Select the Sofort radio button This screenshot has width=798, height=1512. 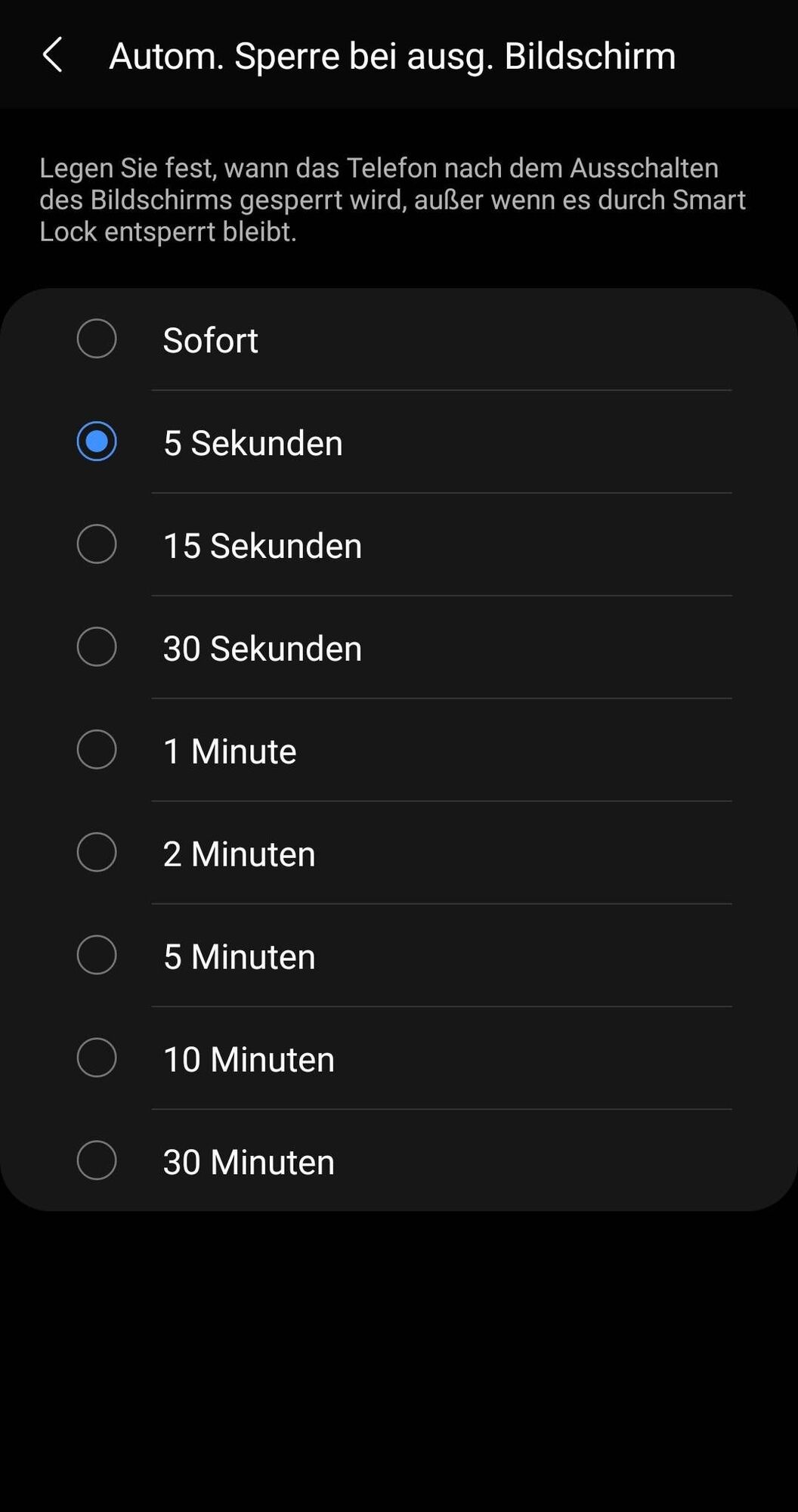[97, 338]
